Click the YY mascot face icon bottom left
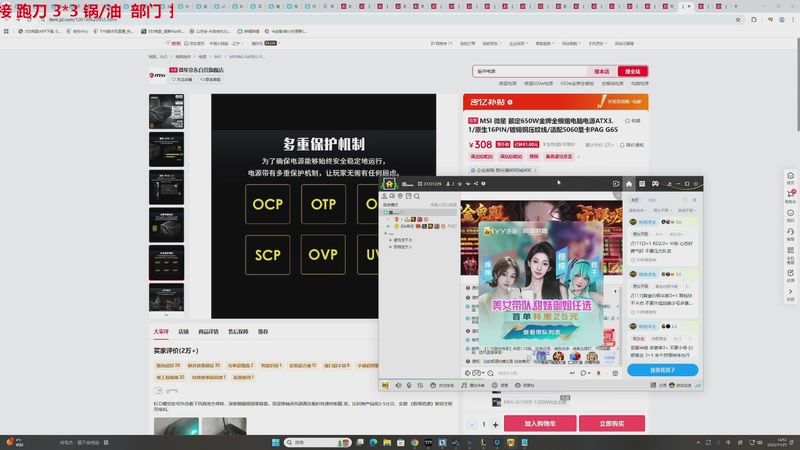Screen dimensions: 800x450 pos(385,385)
